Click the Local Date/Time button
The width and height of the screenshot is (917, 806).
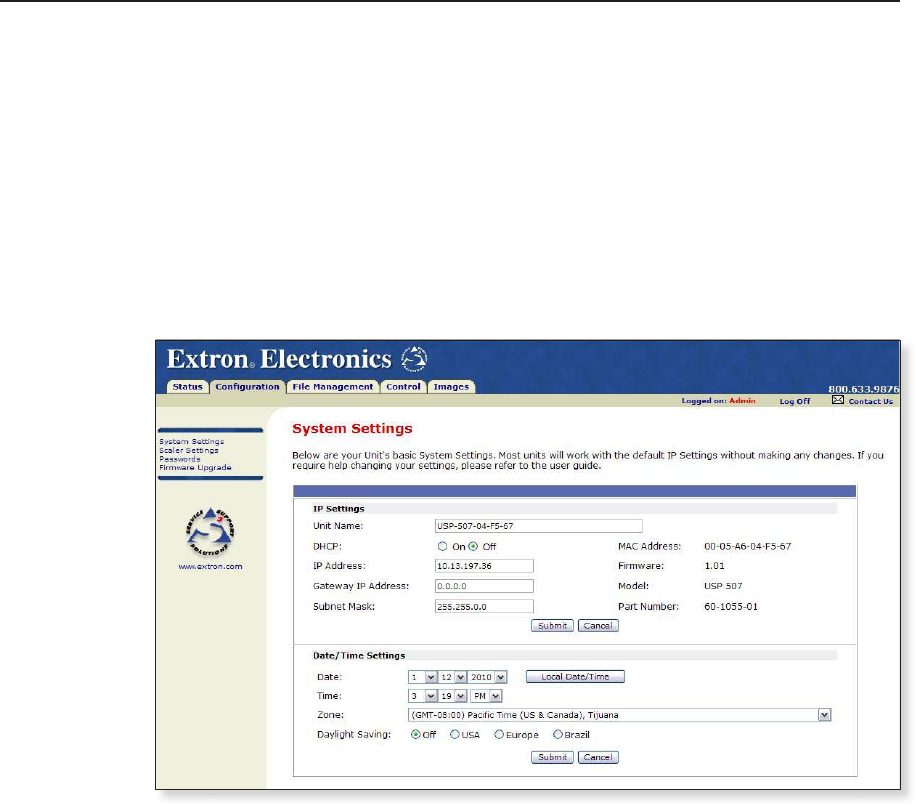click(x=575, y=677)
